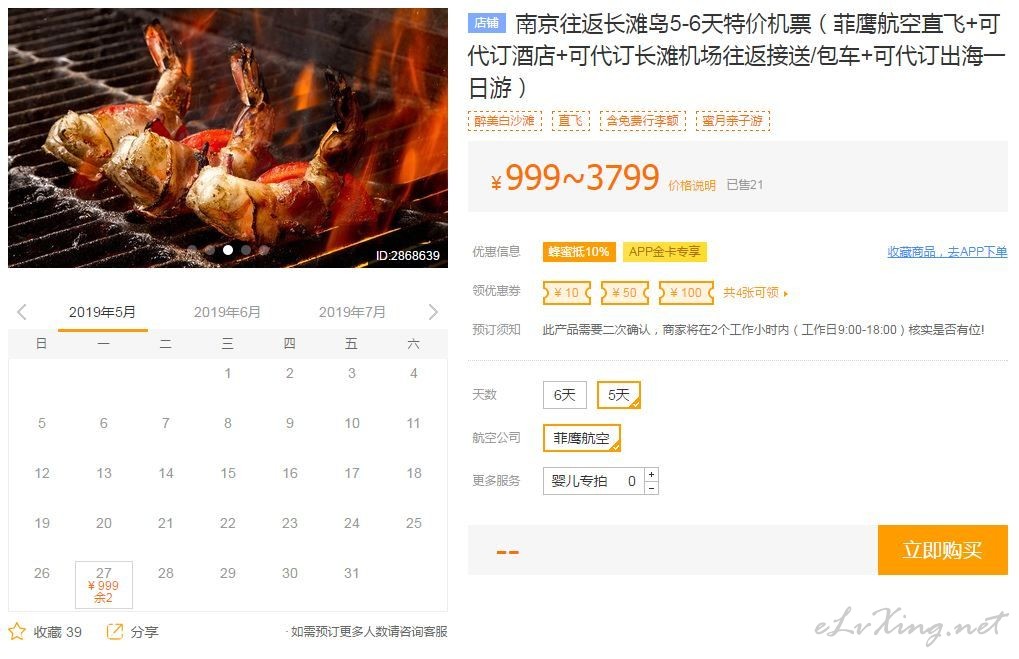The image size is (1019, 659).
Task: Increase 婴儿专拍 quantity with plus
Action: pos(651,474)
